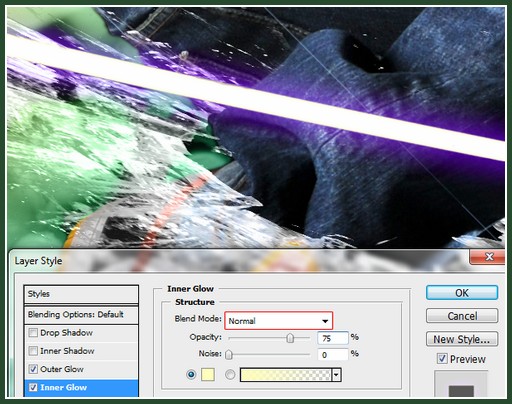Cancel the Layer Style dialog
This screenshot has width=512, height=404.
[462, 316]
